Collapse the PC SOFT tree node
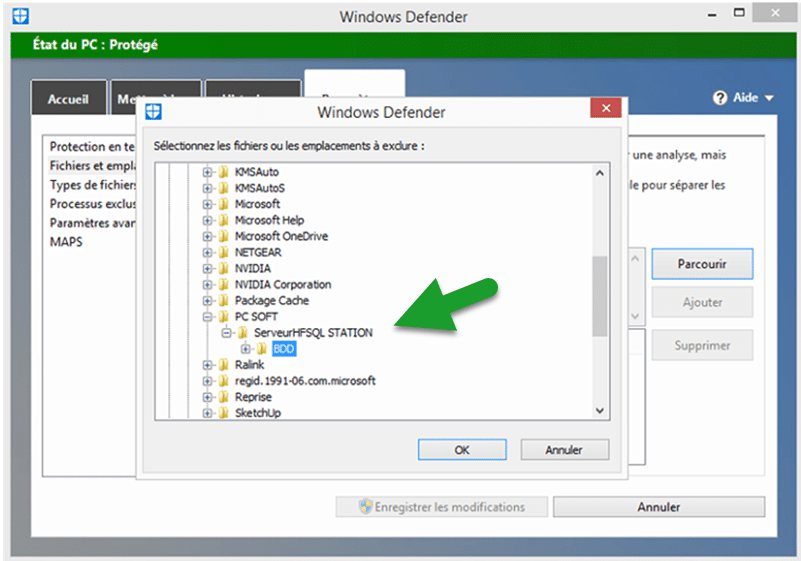 coord(207,317)
